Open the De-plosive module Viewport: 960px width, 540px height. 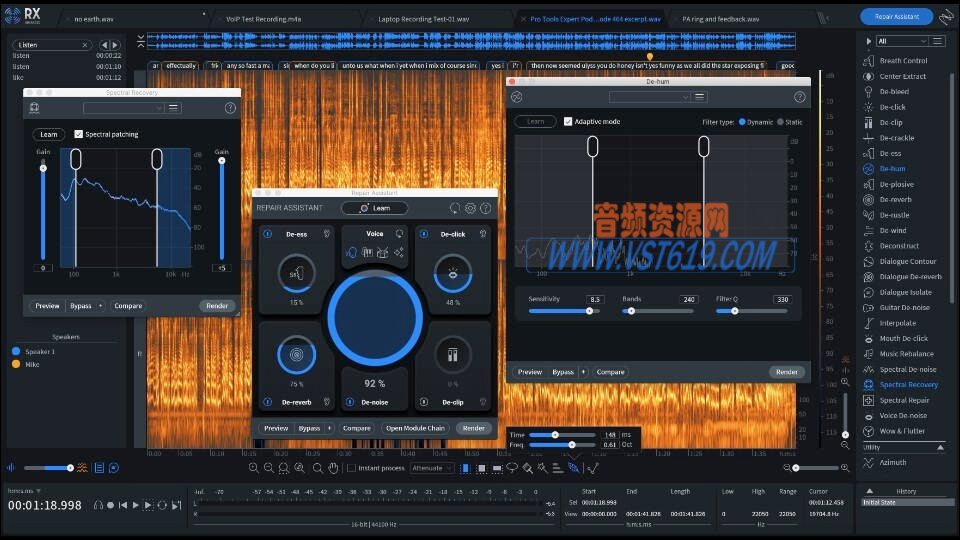[896, 184]
